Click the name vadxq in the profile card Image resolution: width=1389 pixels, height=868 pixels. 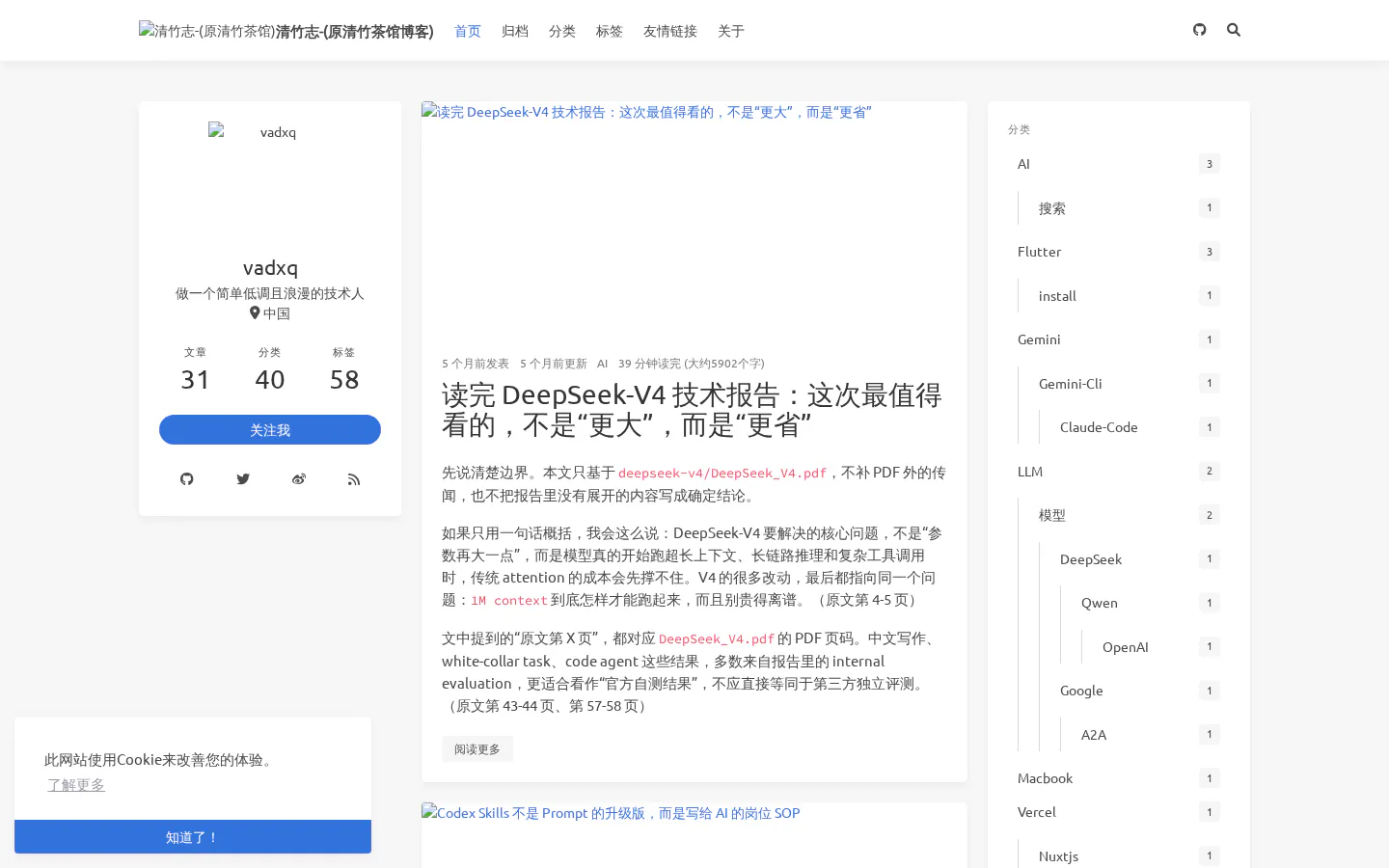270,268
